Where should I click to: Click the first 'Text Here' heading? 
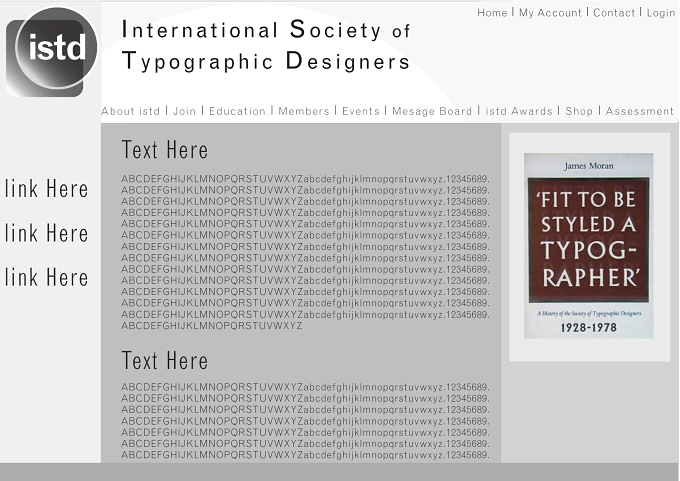click(165, 150)
